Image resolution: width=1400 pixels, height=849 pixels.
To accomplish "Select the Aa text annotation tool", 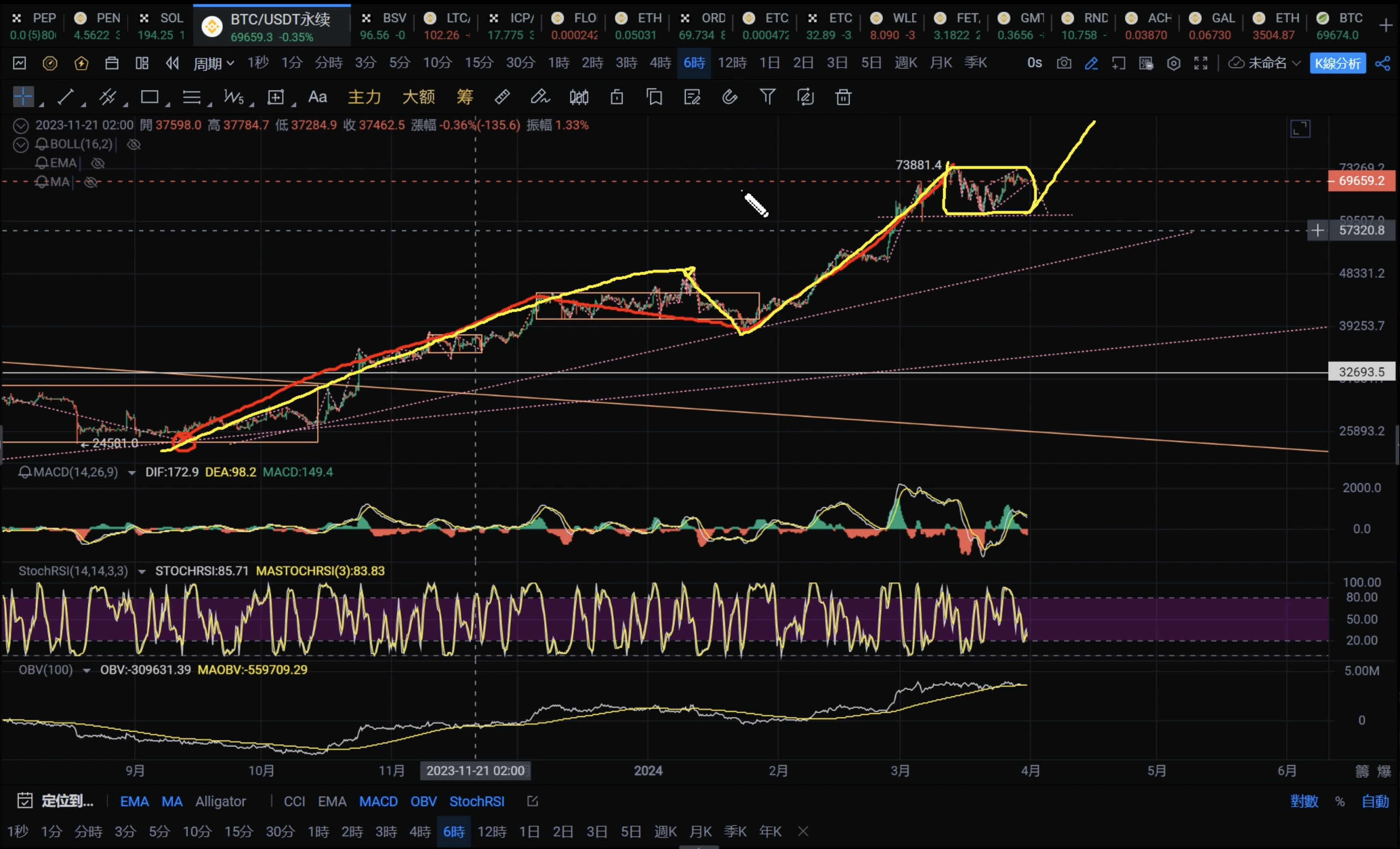I will point(317,97).
